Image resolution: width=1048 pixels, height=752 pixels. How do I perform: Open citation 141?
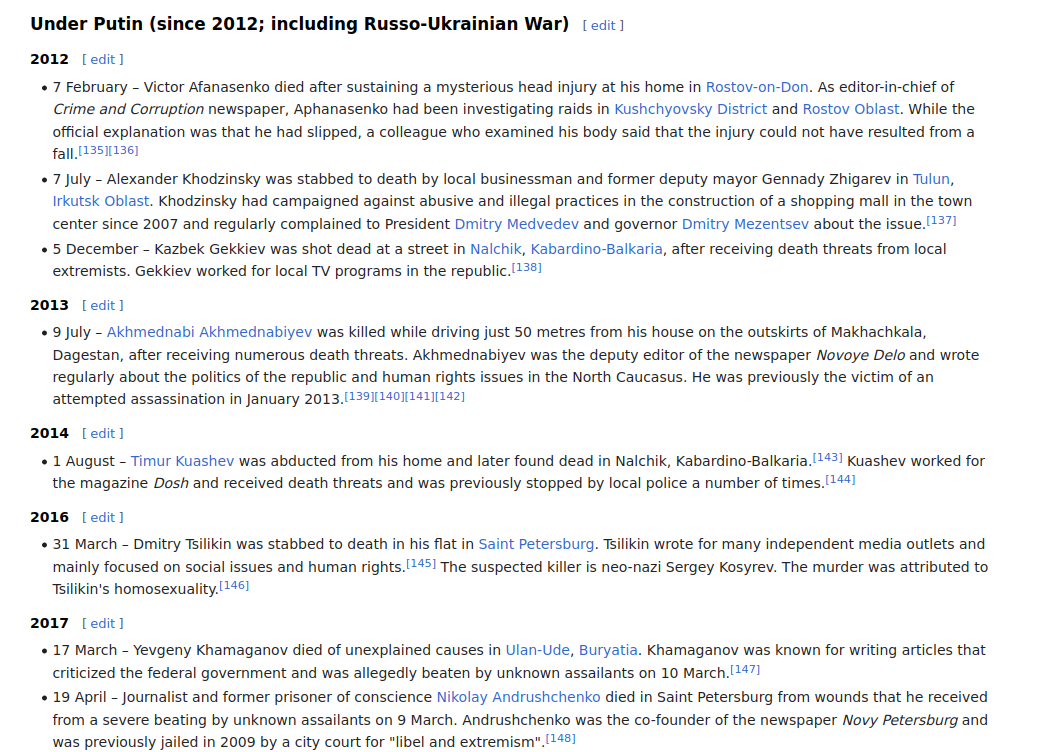click(419, 396)
